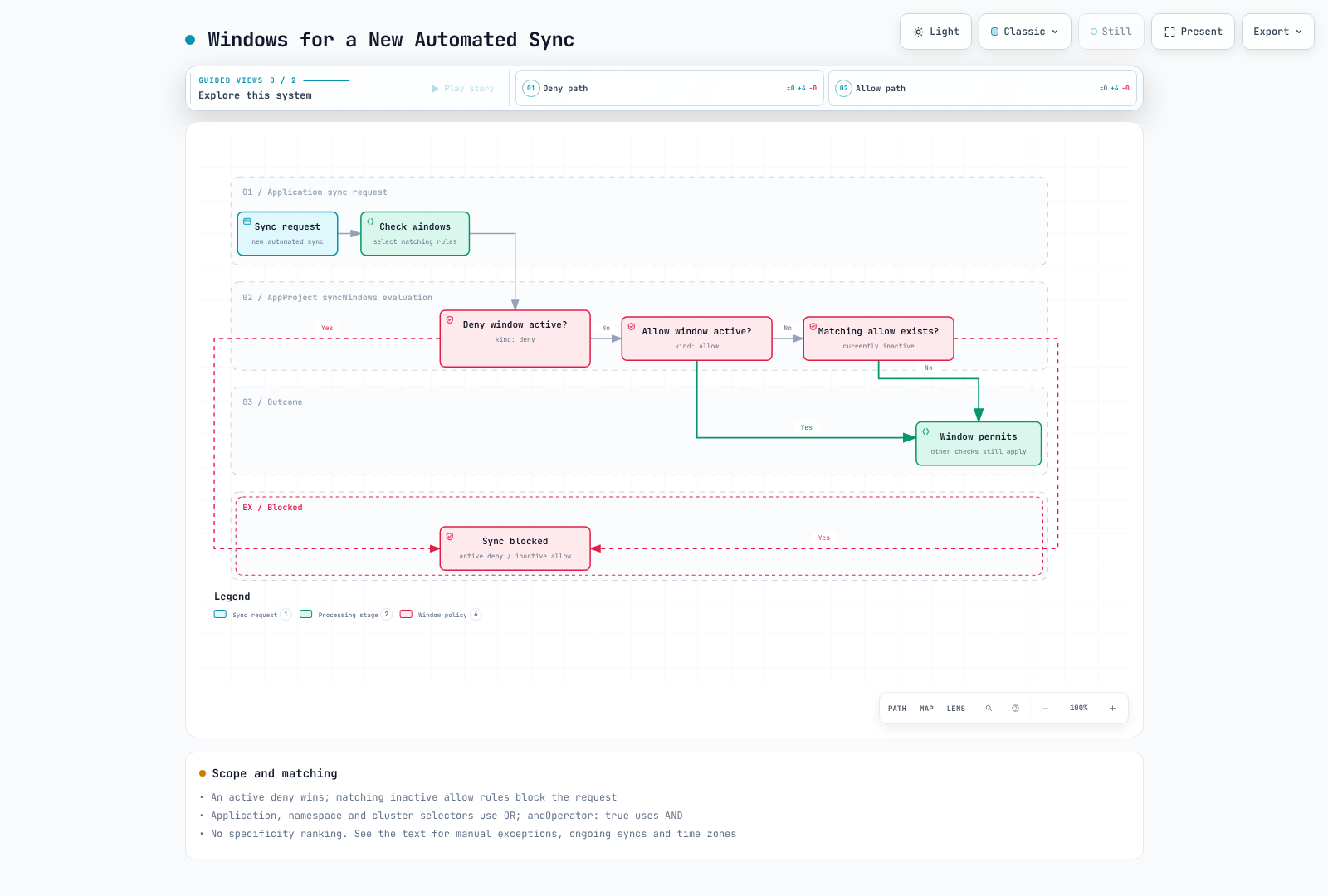Click the Window policy red legend swatch
This screenshot has height=896, width=1328.
406,615
